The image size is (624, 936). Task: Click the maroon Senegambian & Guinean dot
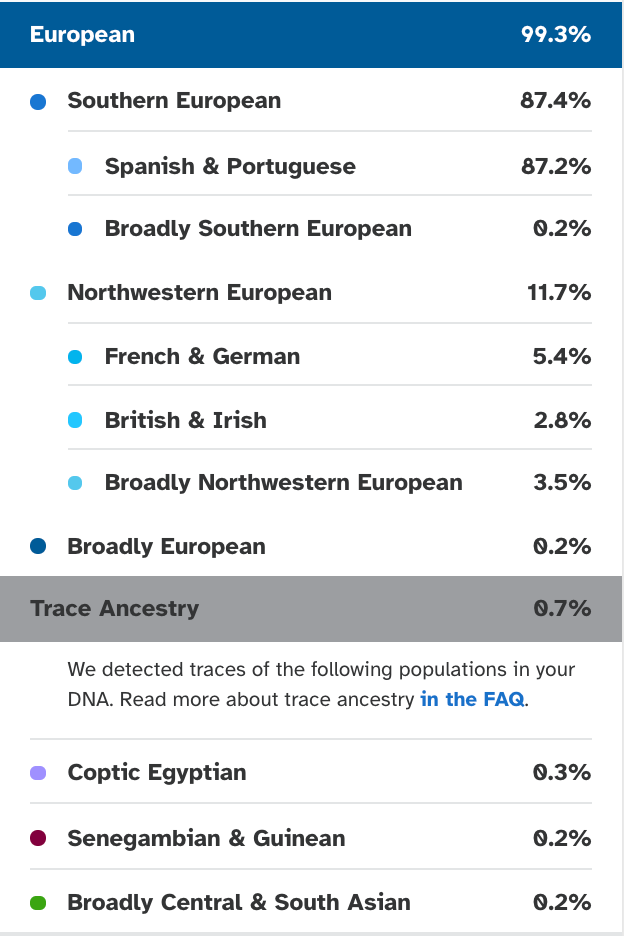tap(38, 838)
